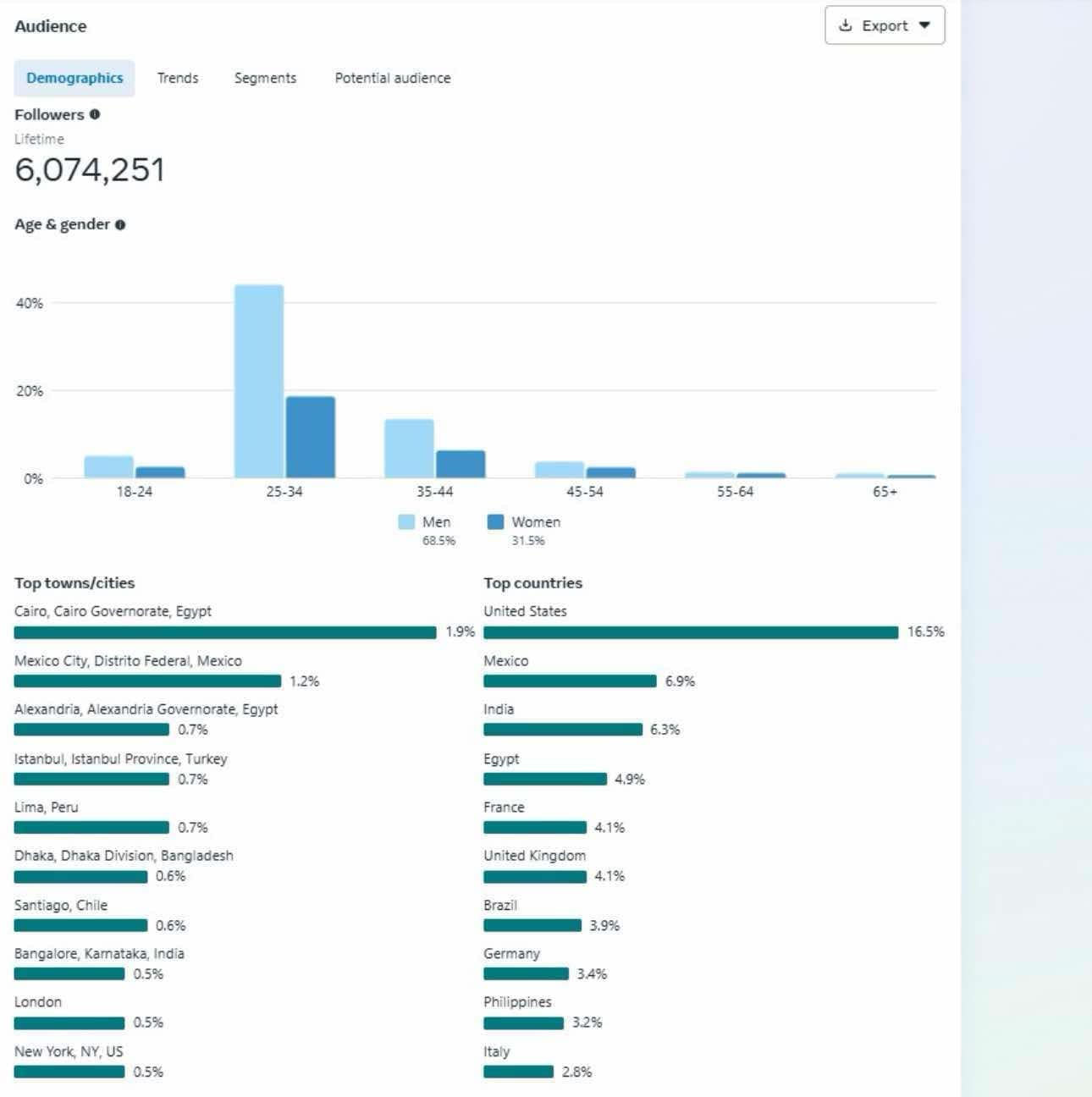Click the Men 25-34 age bar
This screenshot has height=1097, width=1092.
point(259,382)
